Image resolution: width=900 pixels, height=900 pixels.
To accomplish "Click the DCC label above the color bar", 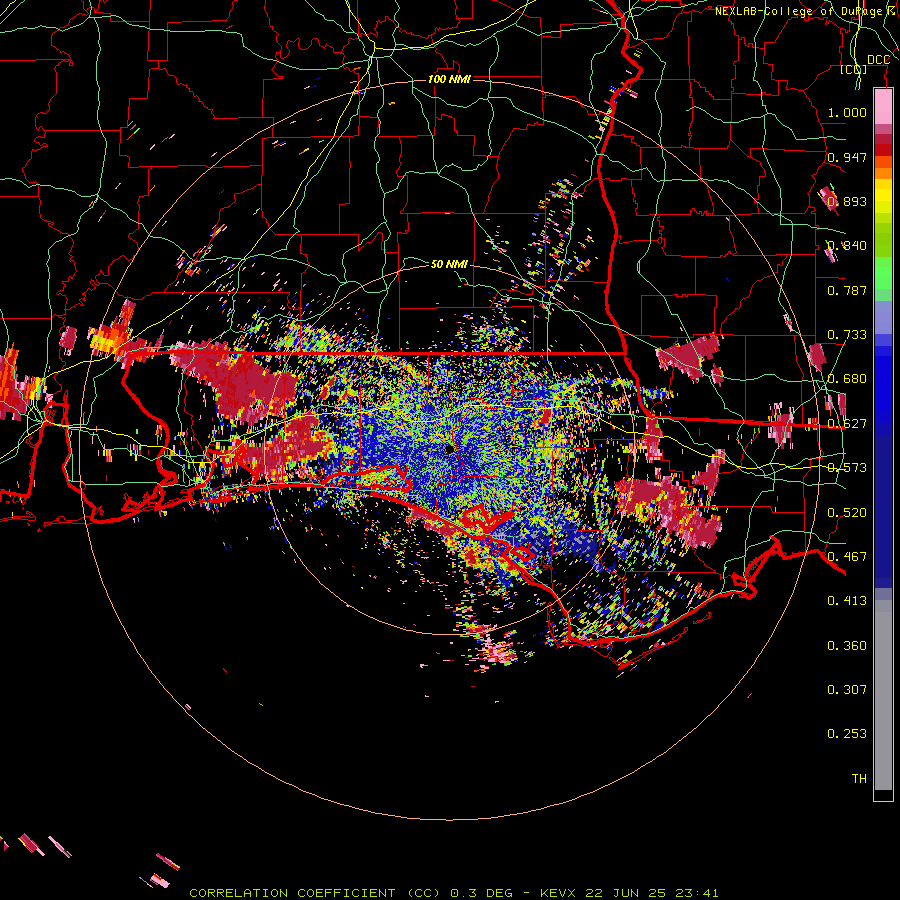I will tap(878, 60).
